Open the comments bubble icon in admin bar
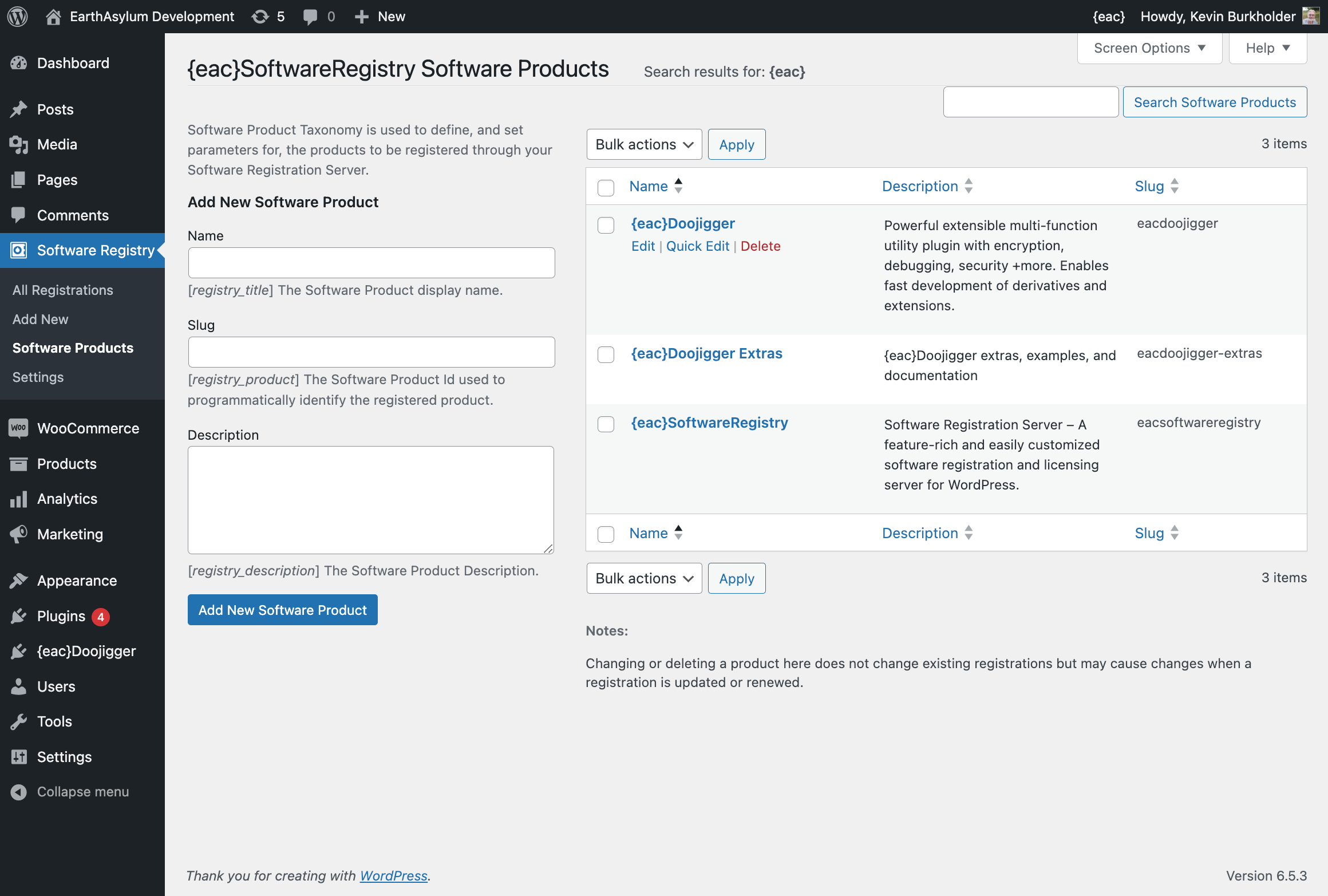 point(310,17)
